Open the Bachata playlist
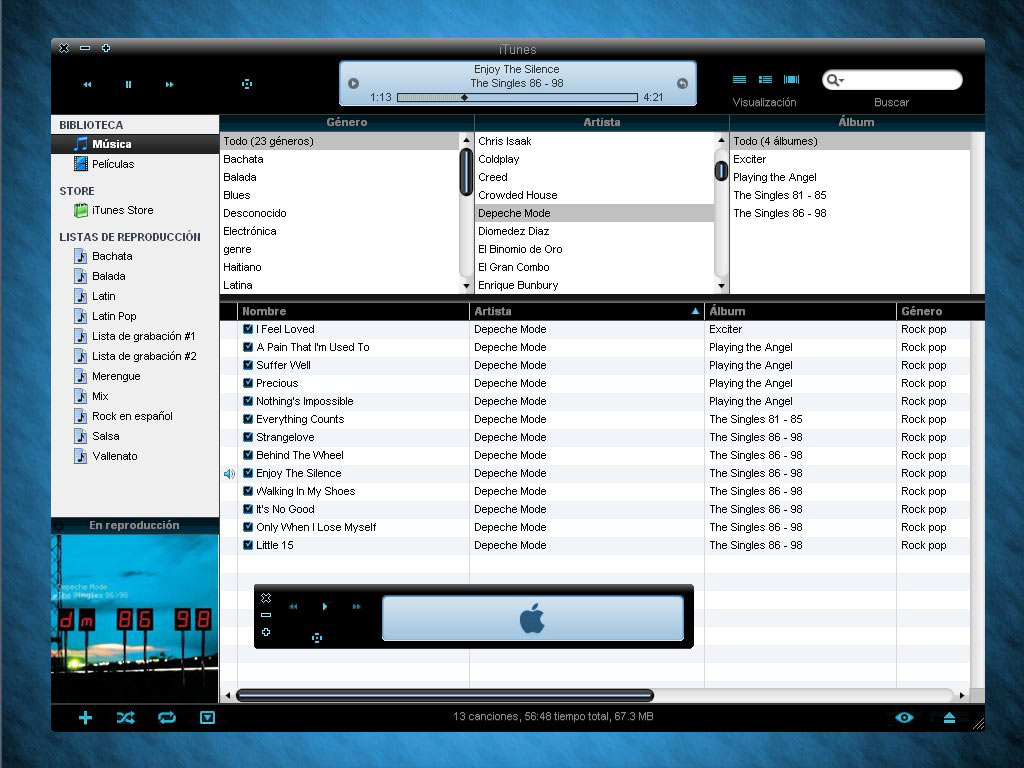 pyautogui.click(x=135, y=256)
